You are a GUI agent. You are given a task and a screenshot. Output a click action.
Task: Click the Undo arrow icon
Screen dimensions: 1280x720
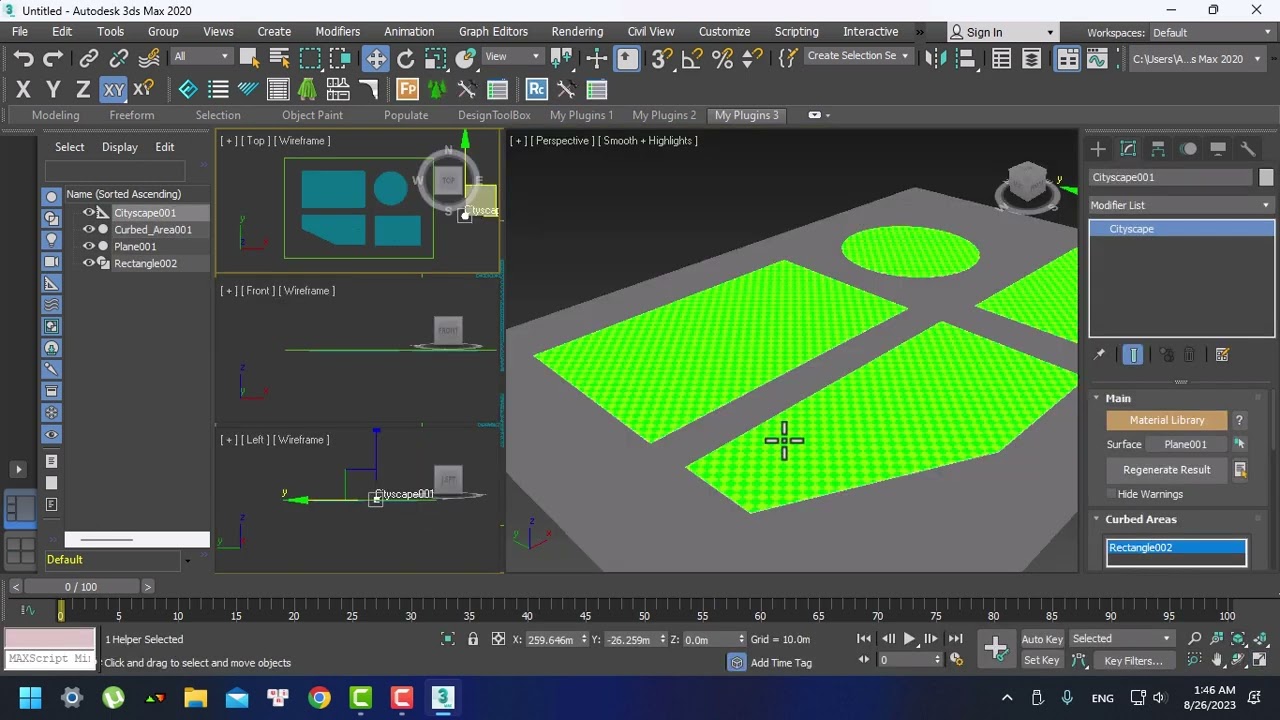pos(24,59)
